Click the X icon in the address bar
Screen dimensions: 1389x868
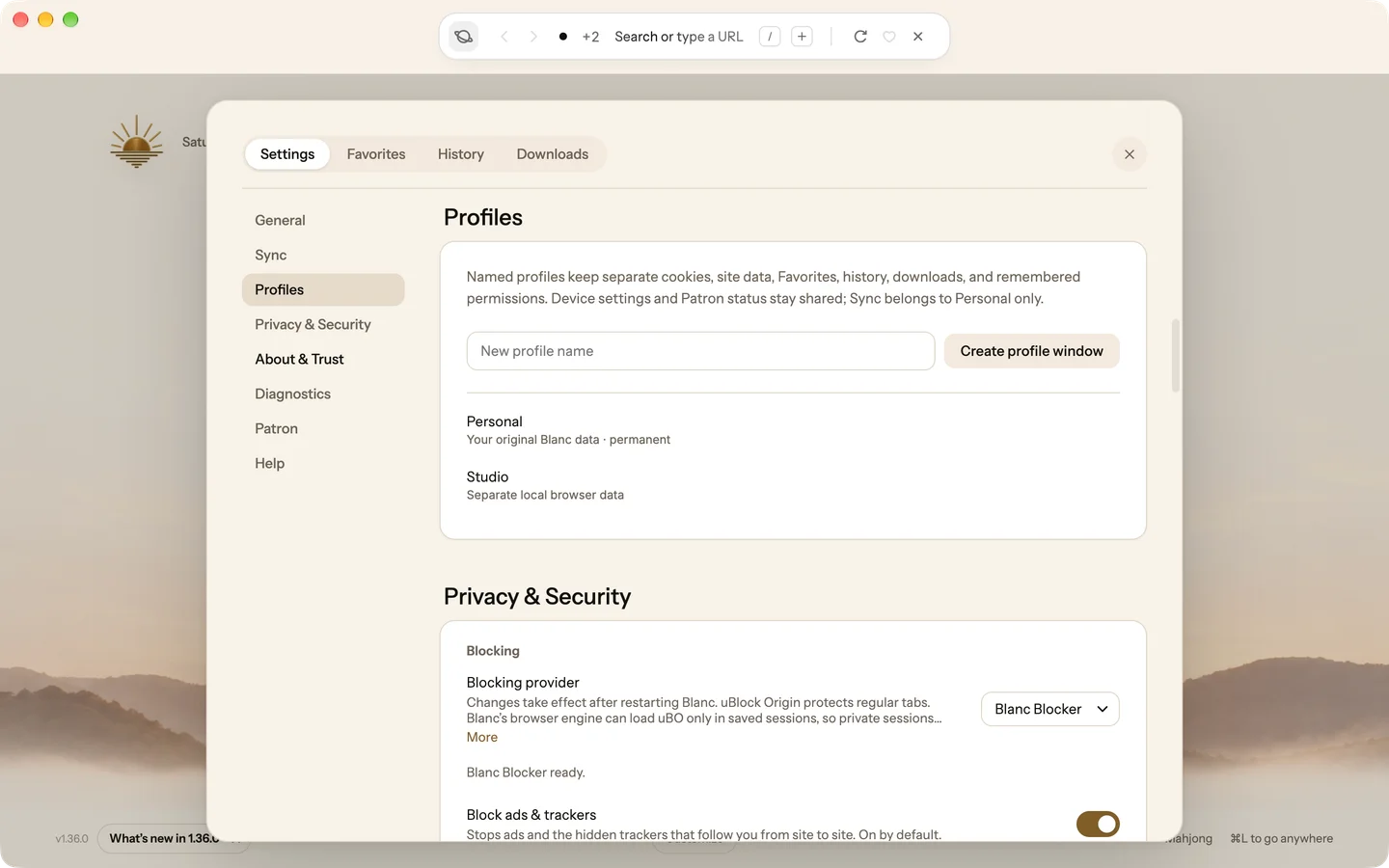click(x=918, y=37)
